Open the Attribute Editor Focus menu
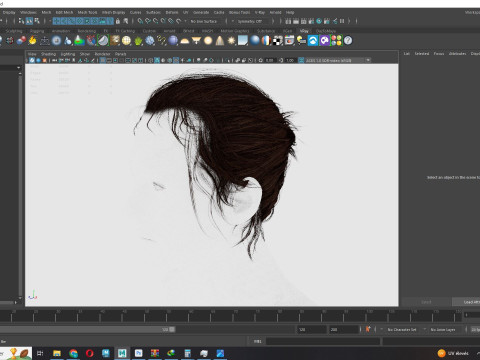The image size is (480, 360). pyautogui.click(x=439, y=54)
